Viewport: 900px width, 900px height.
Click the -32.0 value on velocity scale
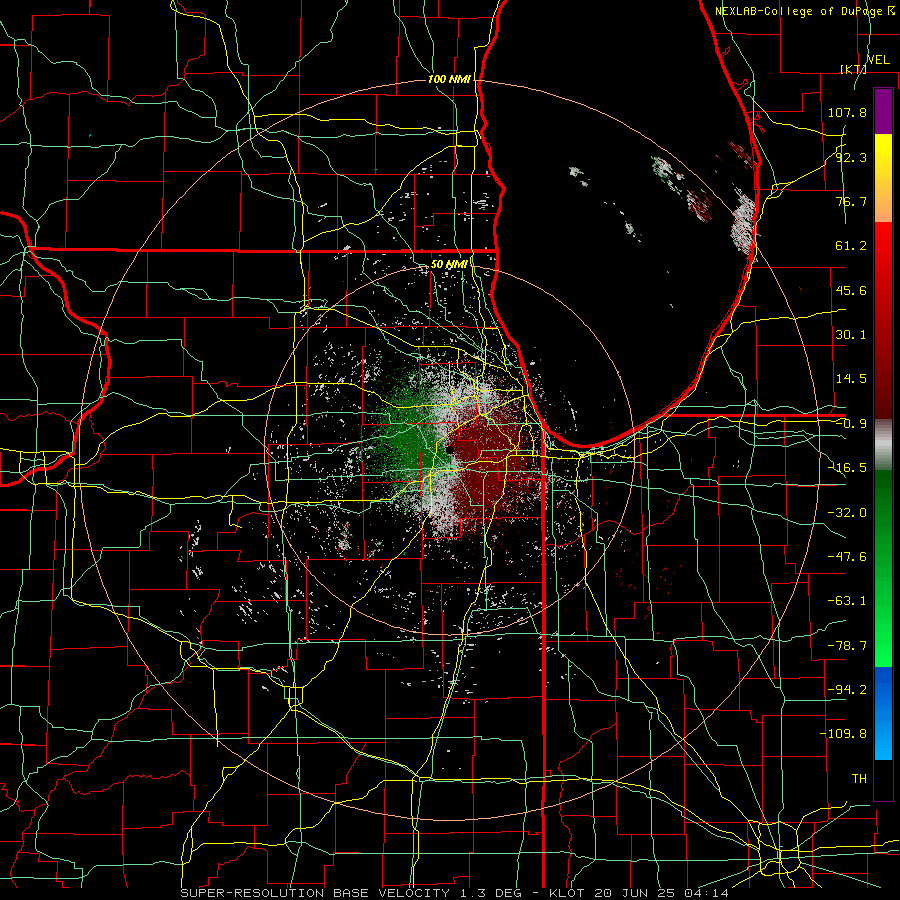847,513
